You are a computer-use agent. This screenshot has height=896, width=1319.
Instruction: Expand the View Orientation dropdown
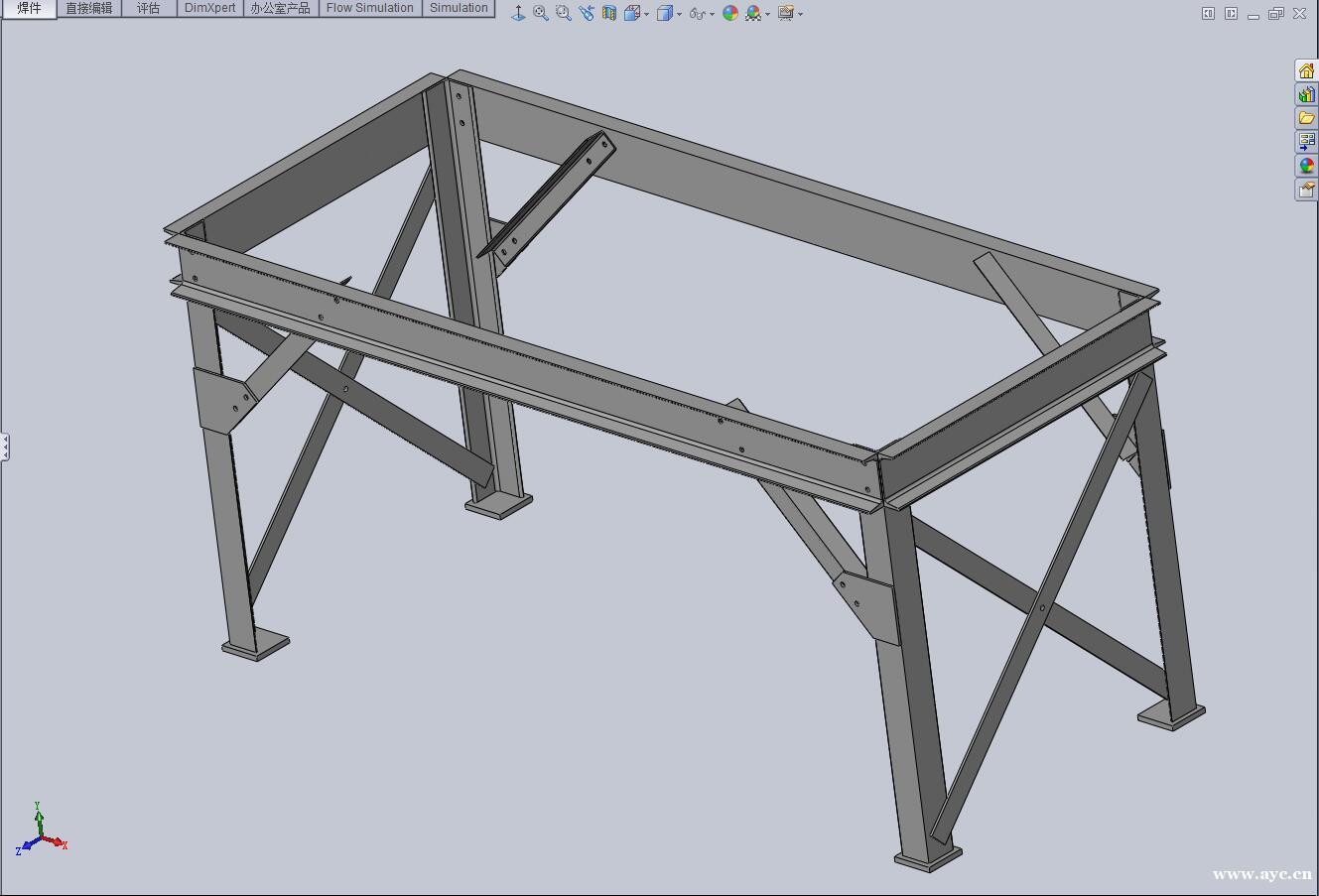coord(646,13)
